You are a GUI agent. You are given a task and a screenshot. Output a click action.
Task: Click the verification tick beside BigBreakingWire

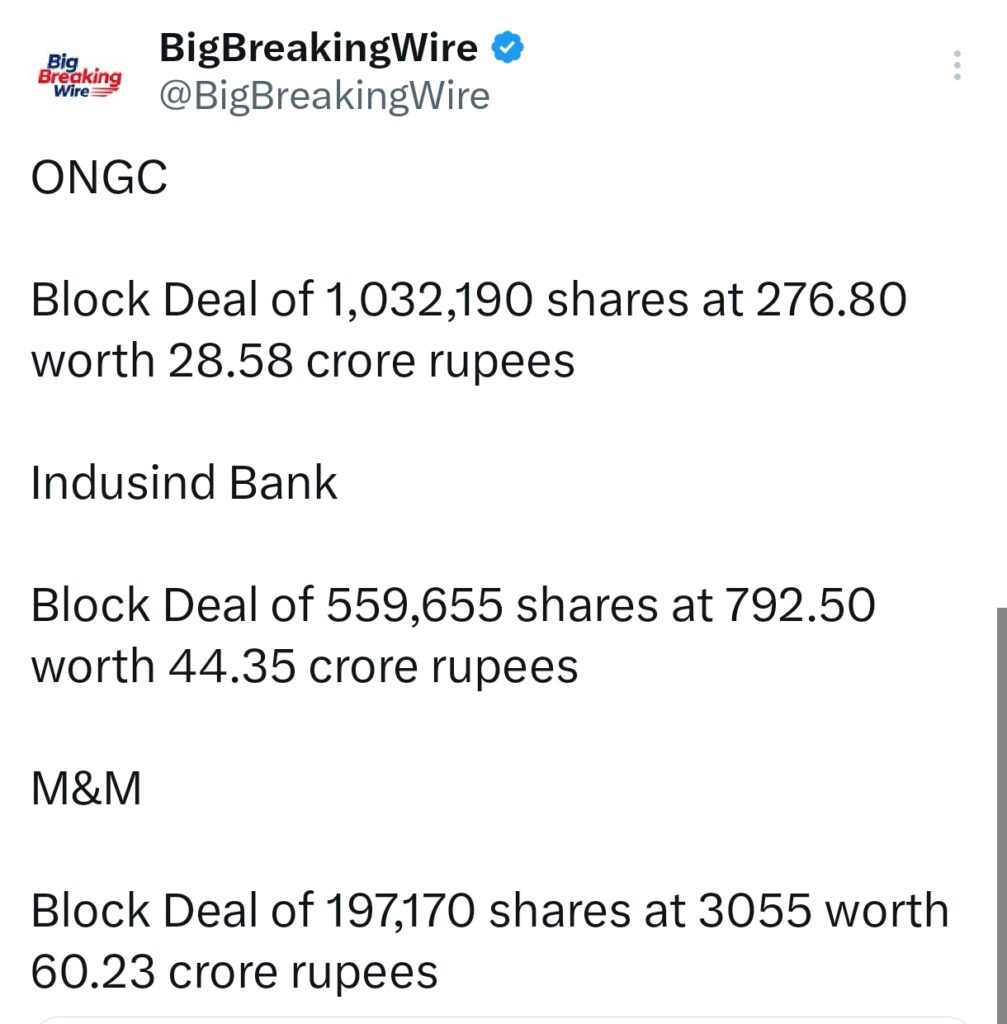click(508, 45)
